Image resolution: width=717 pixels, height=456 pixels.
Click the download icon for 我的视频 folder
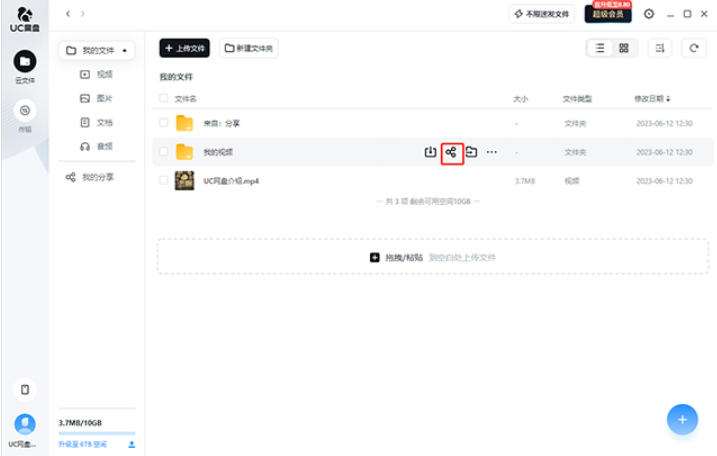430,152
